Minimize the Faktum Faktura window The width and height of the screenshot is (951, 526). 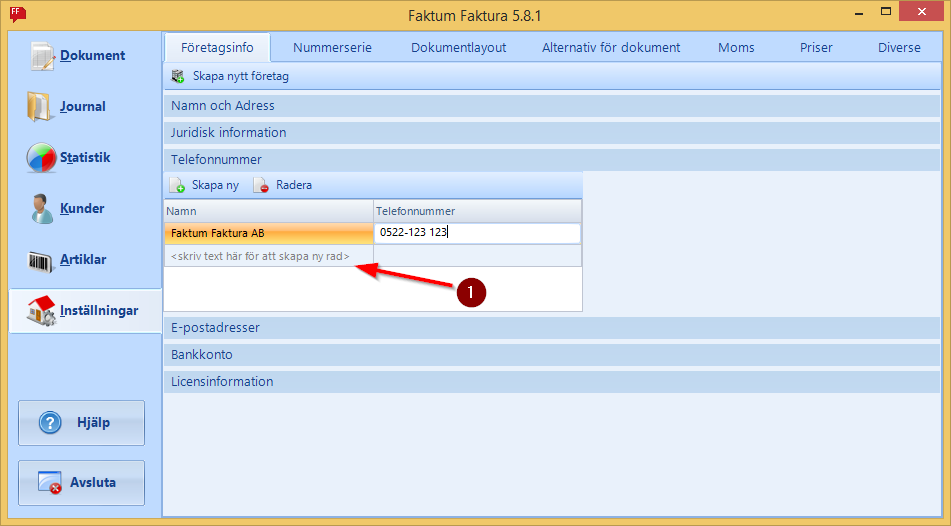[859, 12]
